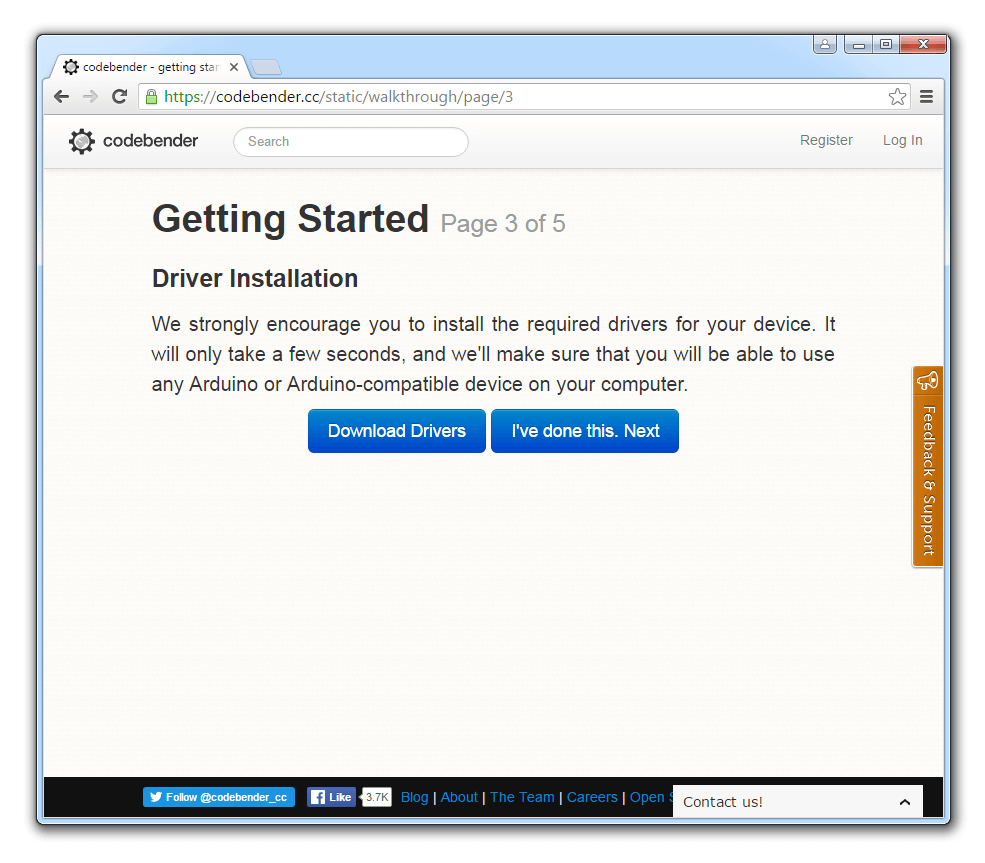Click the codebender gear logo icon
Viewport: 985px width, 863px height.
81,141
